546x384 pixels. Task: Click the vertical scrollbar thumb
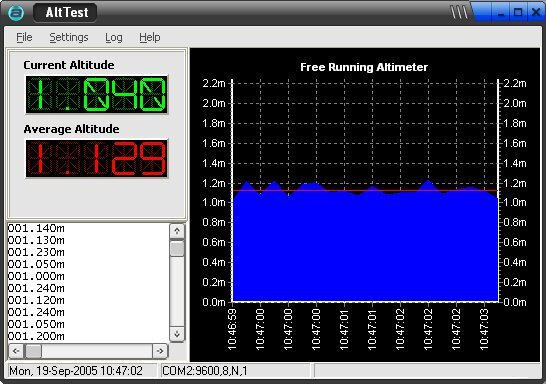177,248
